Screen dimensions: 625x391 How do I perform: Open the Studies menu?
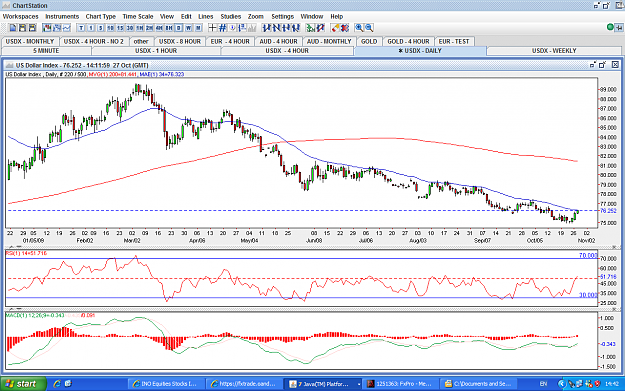231,16
